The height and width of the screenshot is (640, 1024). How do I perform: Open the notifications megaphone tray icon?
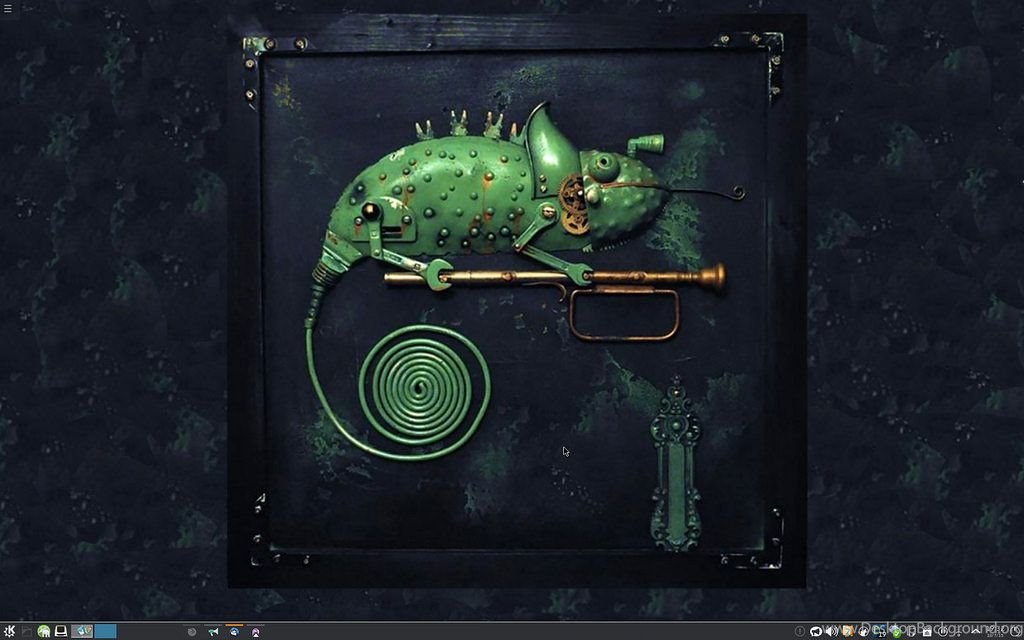click(x=816, y=632)
